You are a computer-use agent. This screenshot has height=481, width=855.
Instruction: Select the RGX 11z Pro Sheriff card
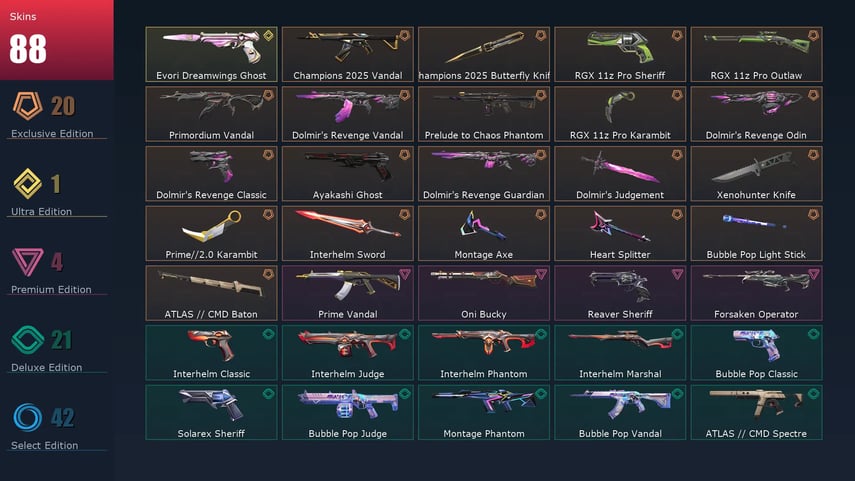[x=620, y=55]
